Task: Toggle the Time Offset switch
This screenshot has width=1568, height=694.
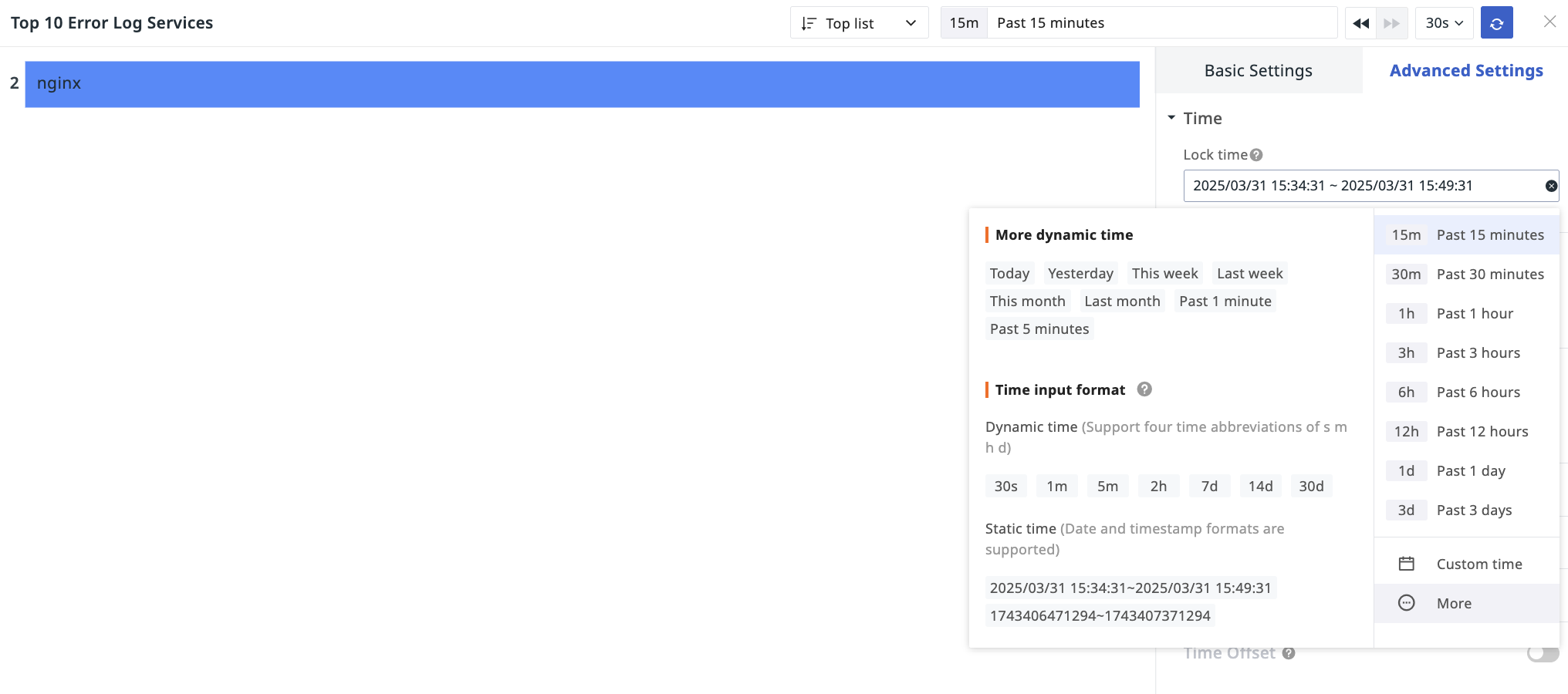Action: tap(1543, 653)
